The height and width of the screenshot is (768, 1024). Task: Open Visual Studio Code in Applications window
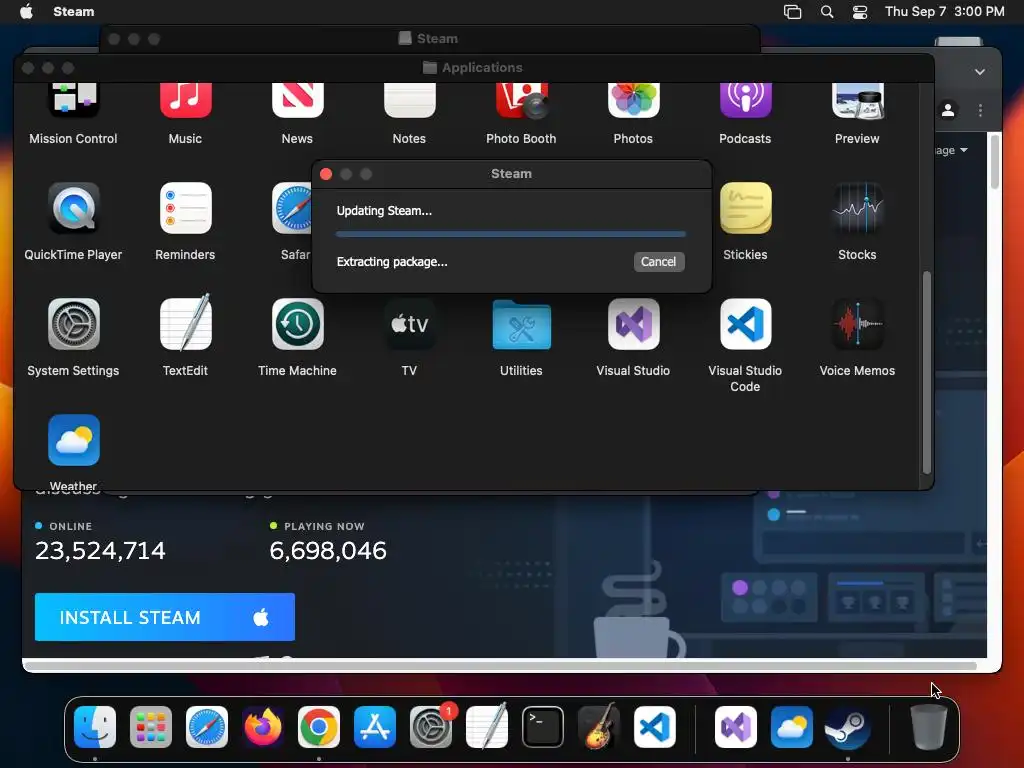tap(745, 324)
